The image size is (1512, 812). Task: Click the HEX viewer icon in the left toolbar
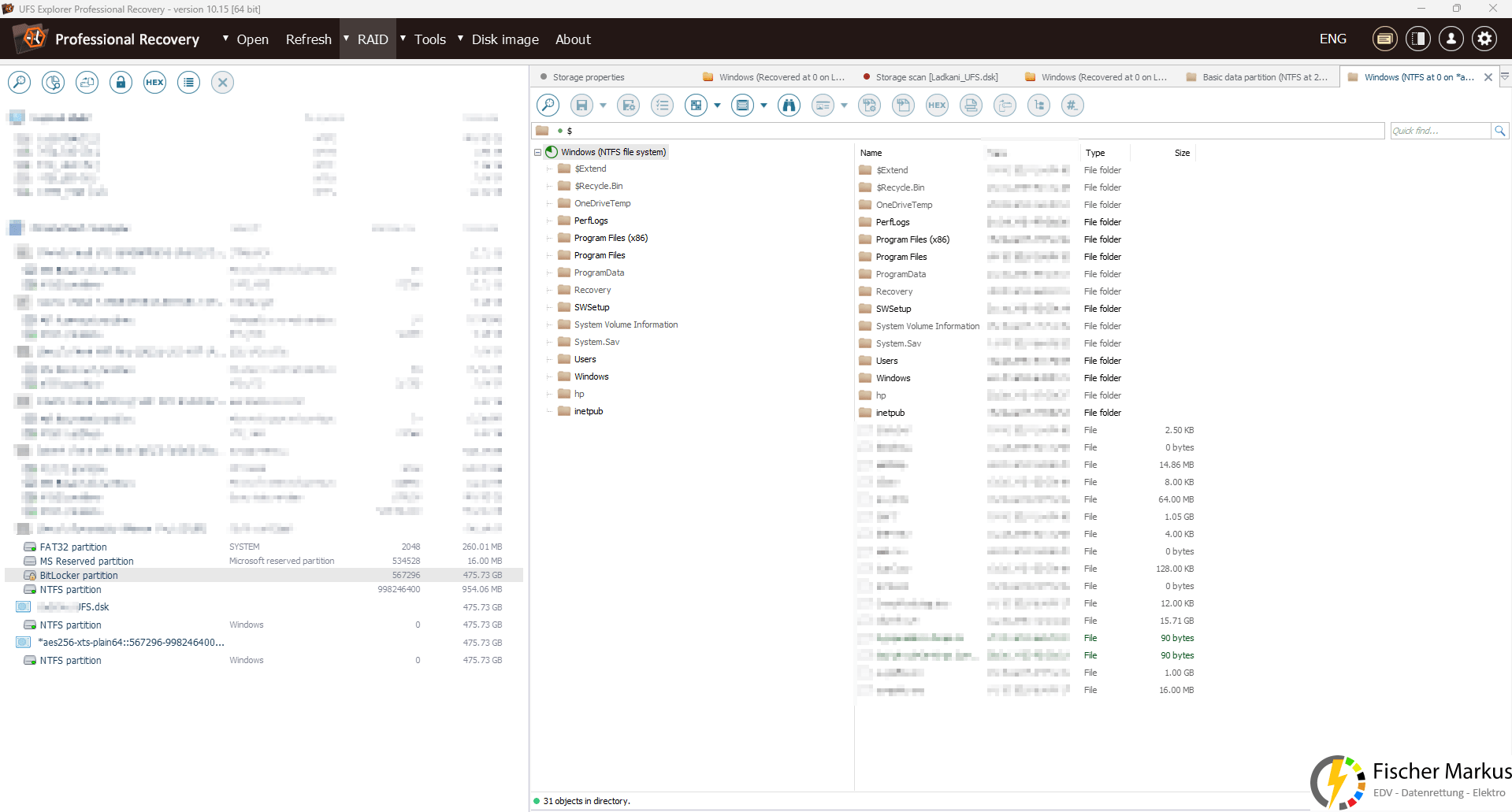point(154,83)
